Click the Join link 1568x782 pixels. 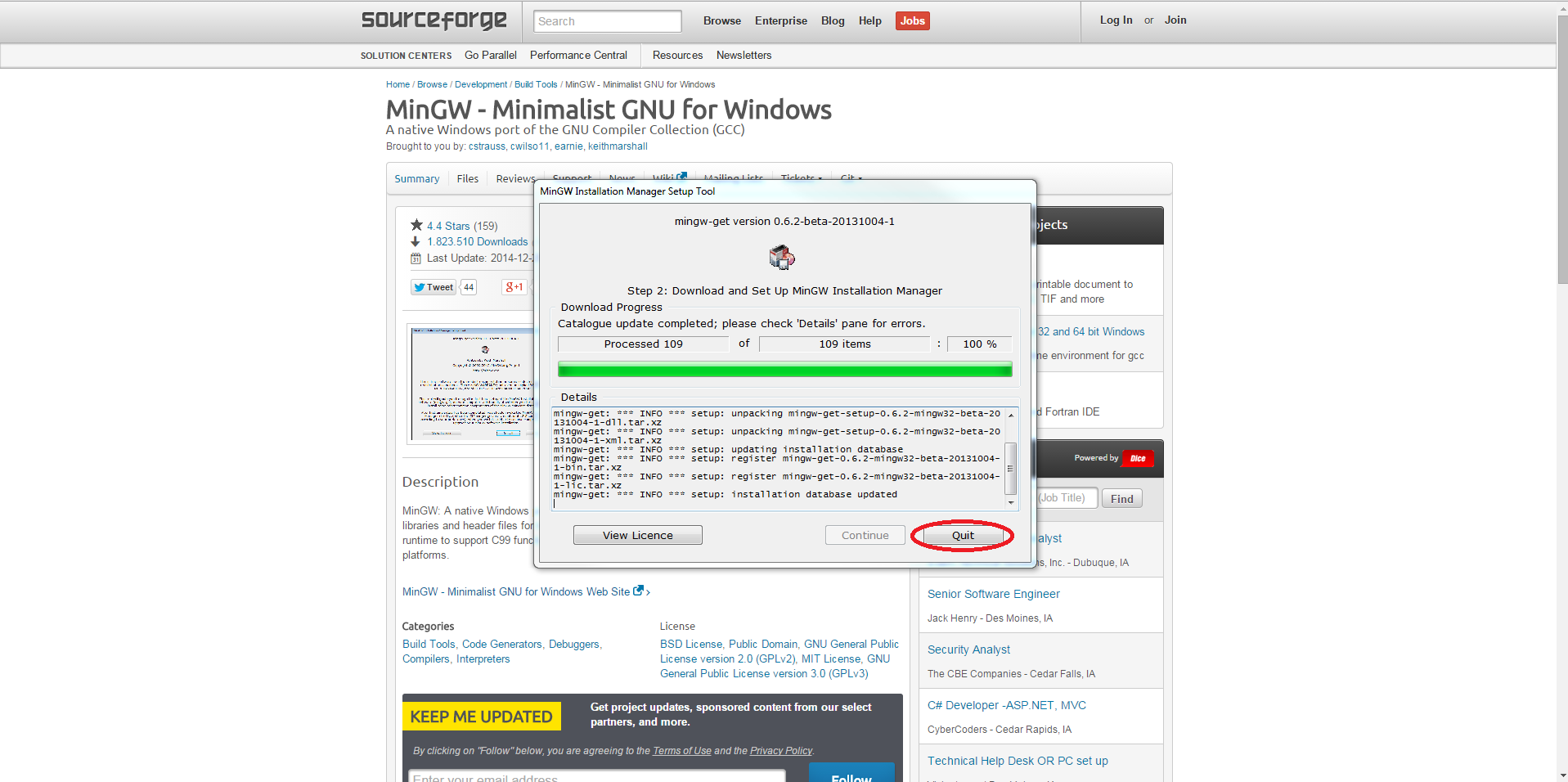coord(1175,20)
